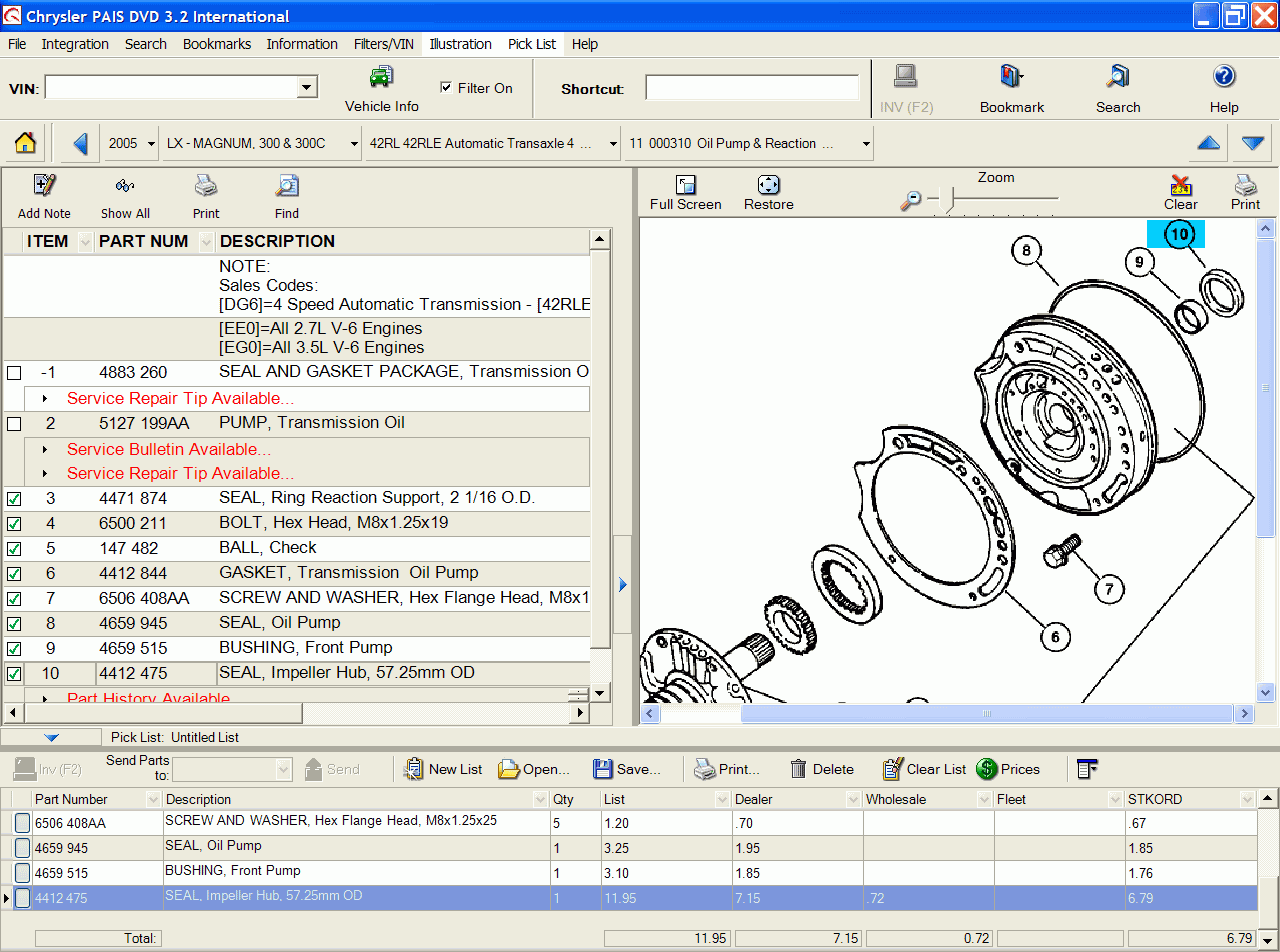The image size is (1280, 952).
Task: Restore the illustration view
Action: [x=769, y=193]
